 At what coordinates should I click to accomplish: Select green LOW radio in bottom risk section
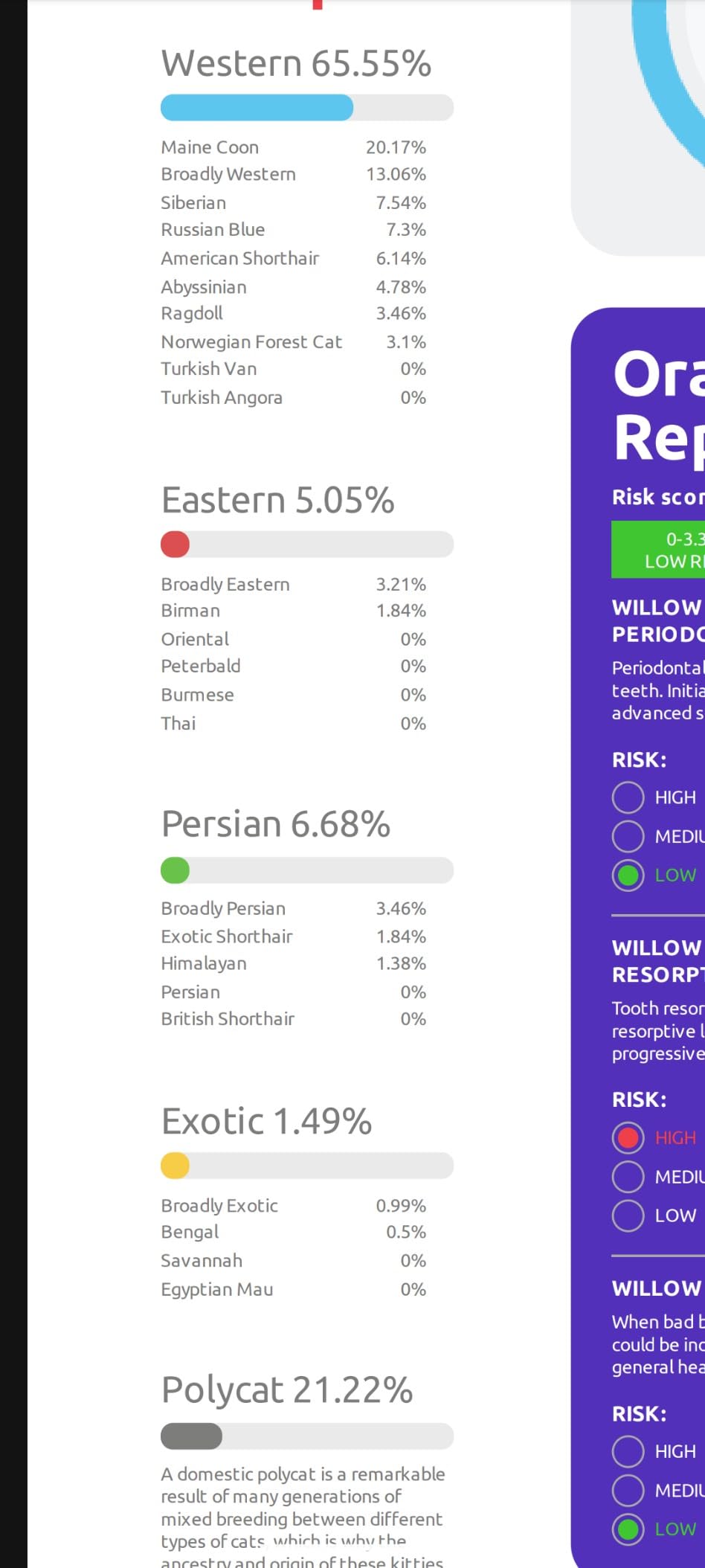tap(628, 1529)
